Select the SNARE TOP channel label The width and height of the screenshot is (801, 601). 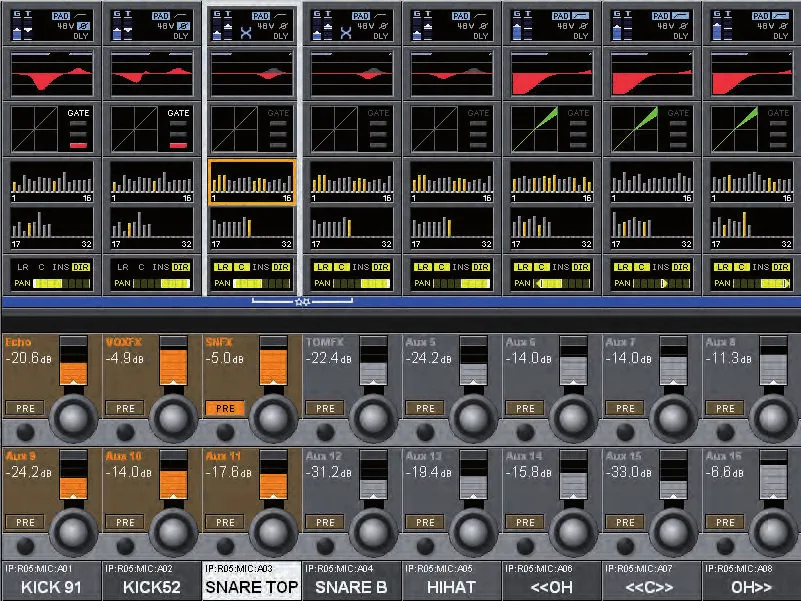click(x=251, y=581)
